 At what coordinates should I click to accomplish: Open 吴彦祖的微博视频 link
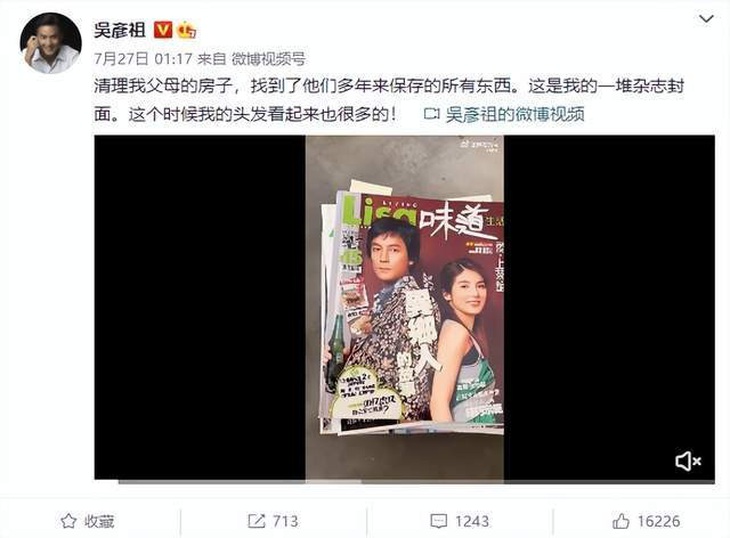point(515,114)
